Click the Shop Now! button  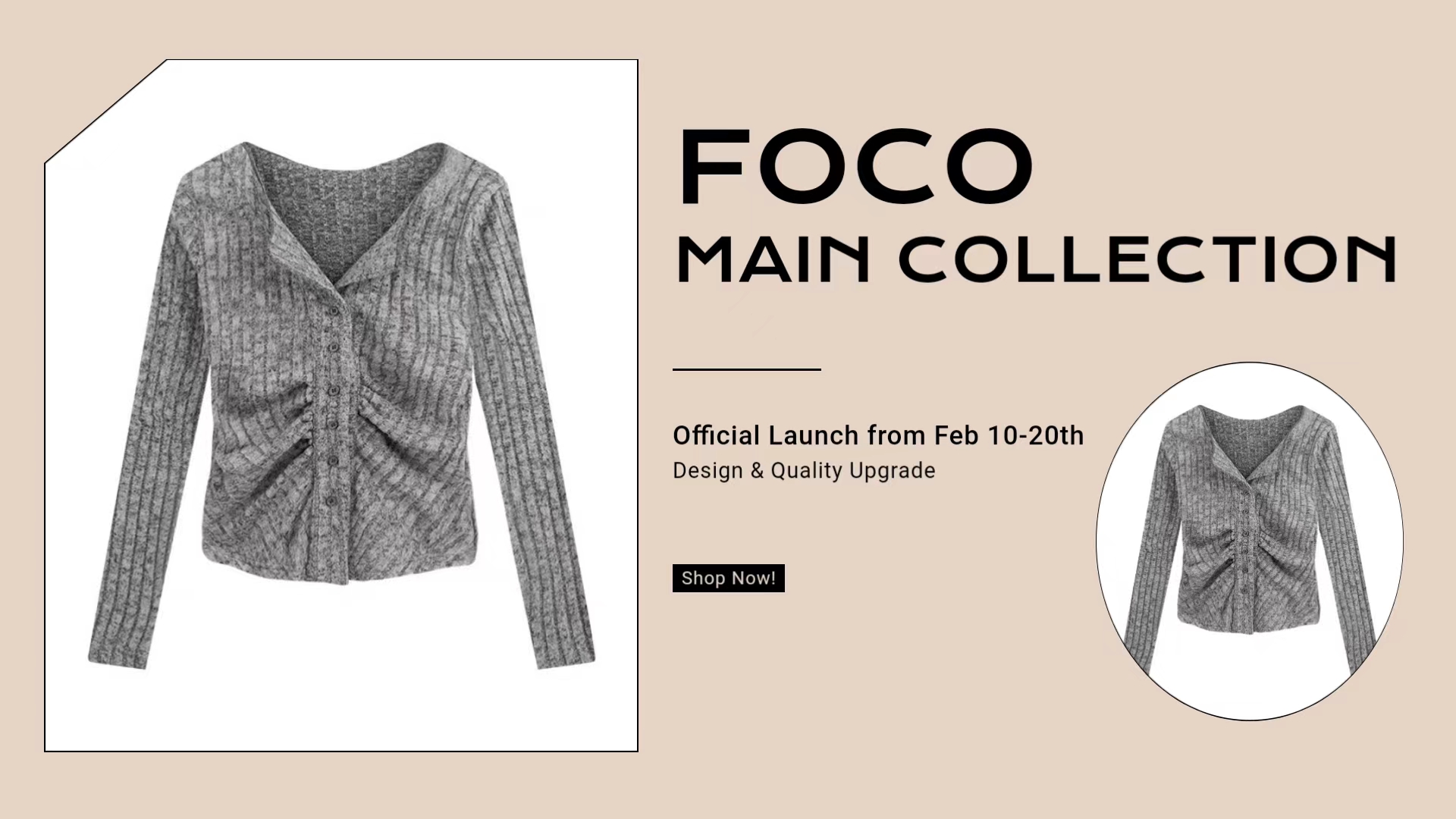pos(728,578)
